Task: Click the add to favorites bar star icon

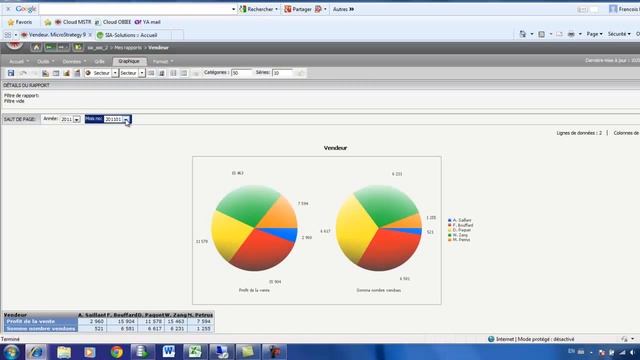Action: click(47, 22)
